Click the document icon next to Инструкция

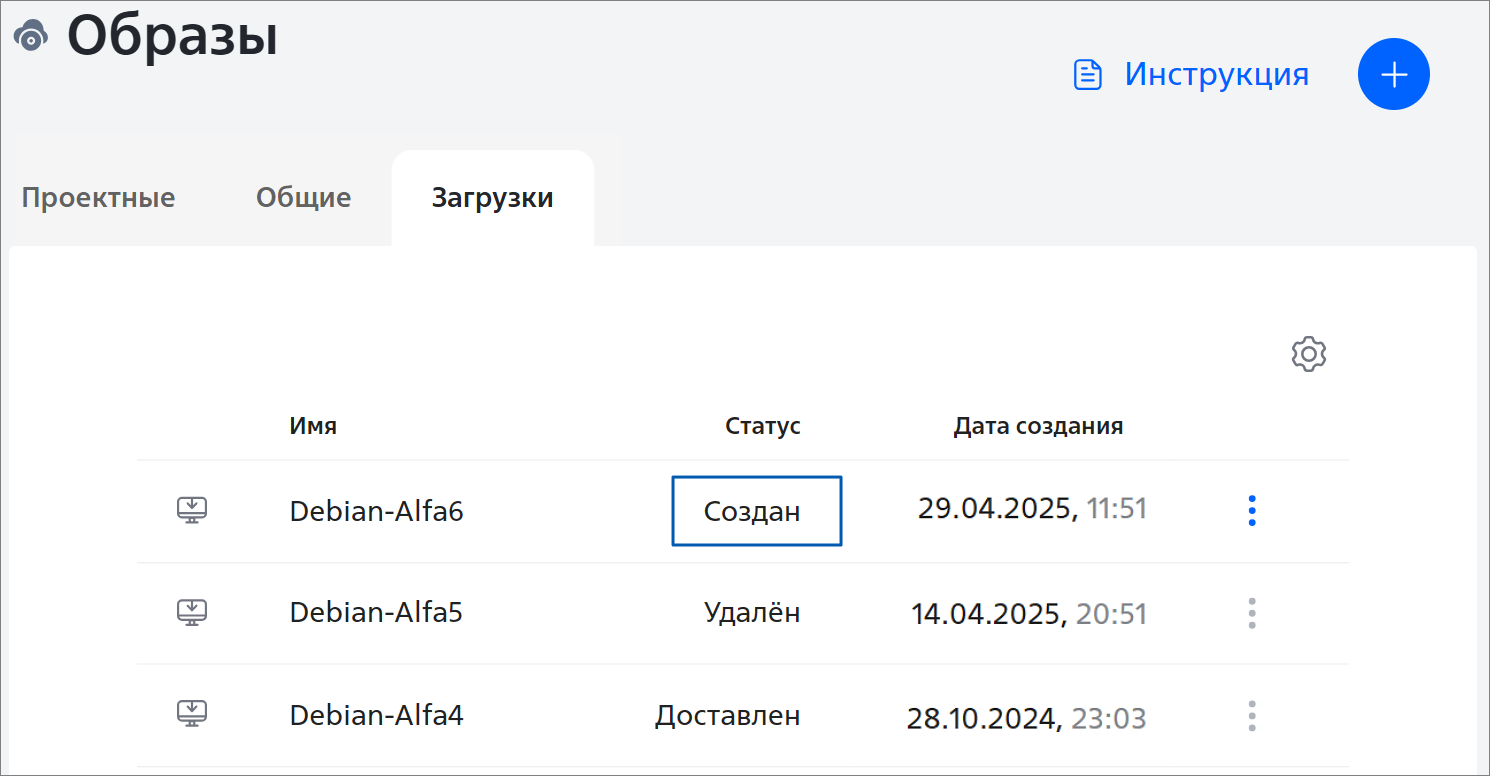point(1088,75)
